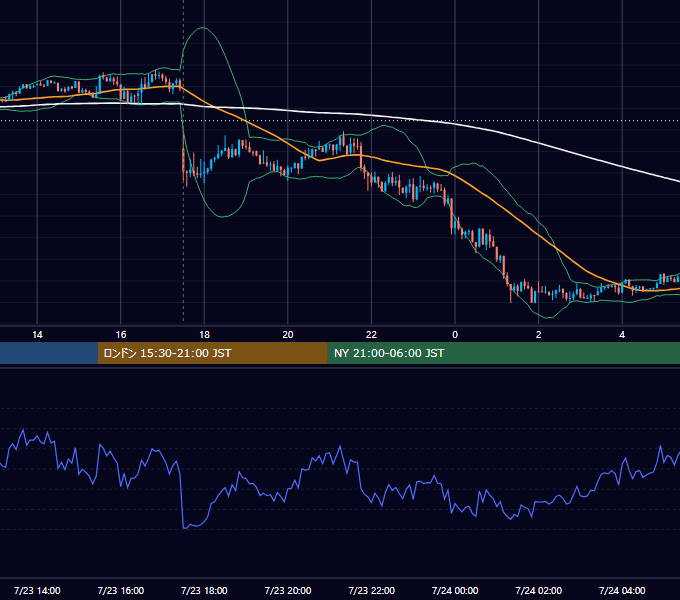Click the "7/23 20:00" date label
This screenshot has height=600, width=680.
[x=288, y=590]
